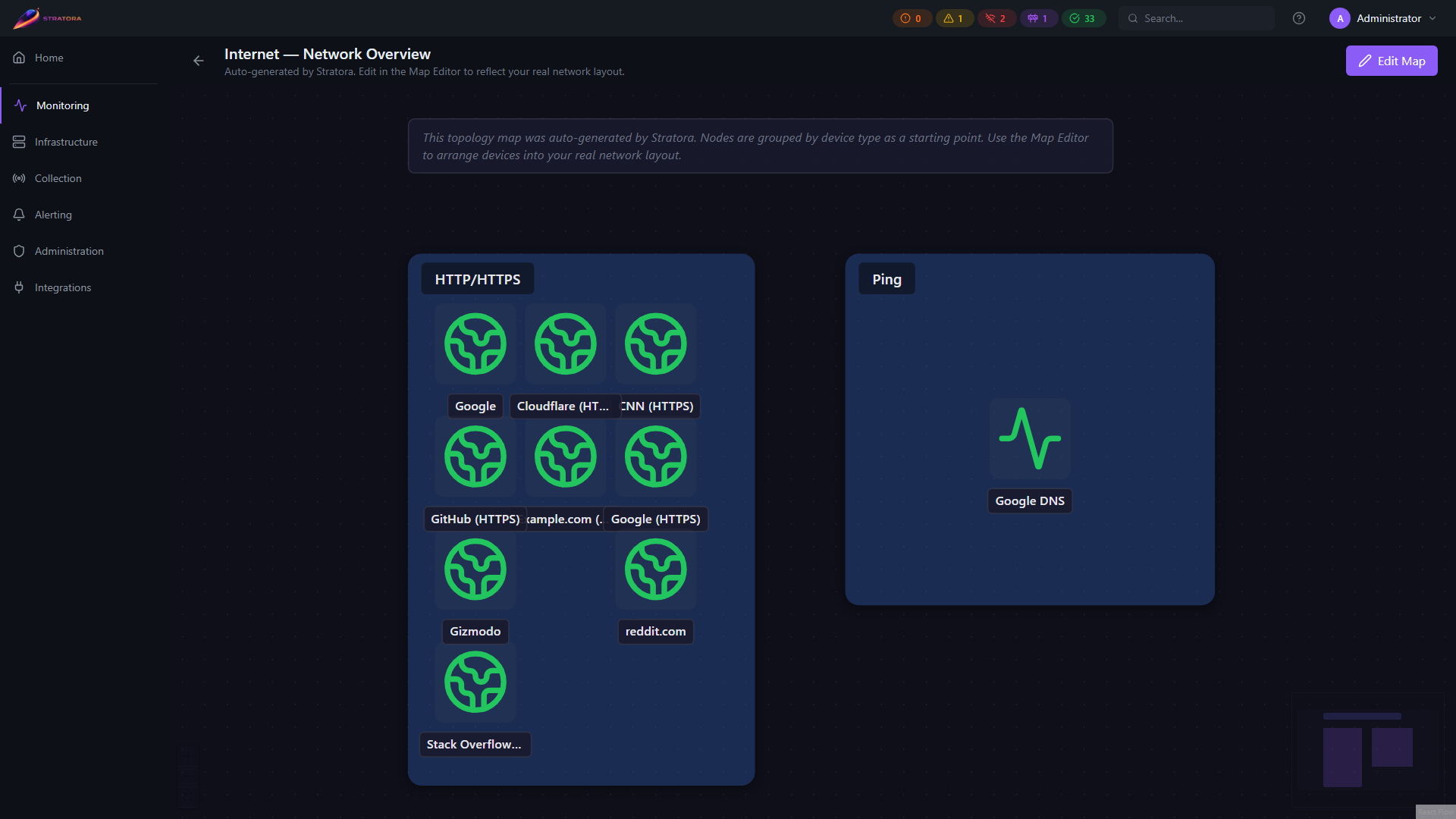Click the Ping group label
The height and width of the screenshot is (819, 1456).
[x=887, y=279]
